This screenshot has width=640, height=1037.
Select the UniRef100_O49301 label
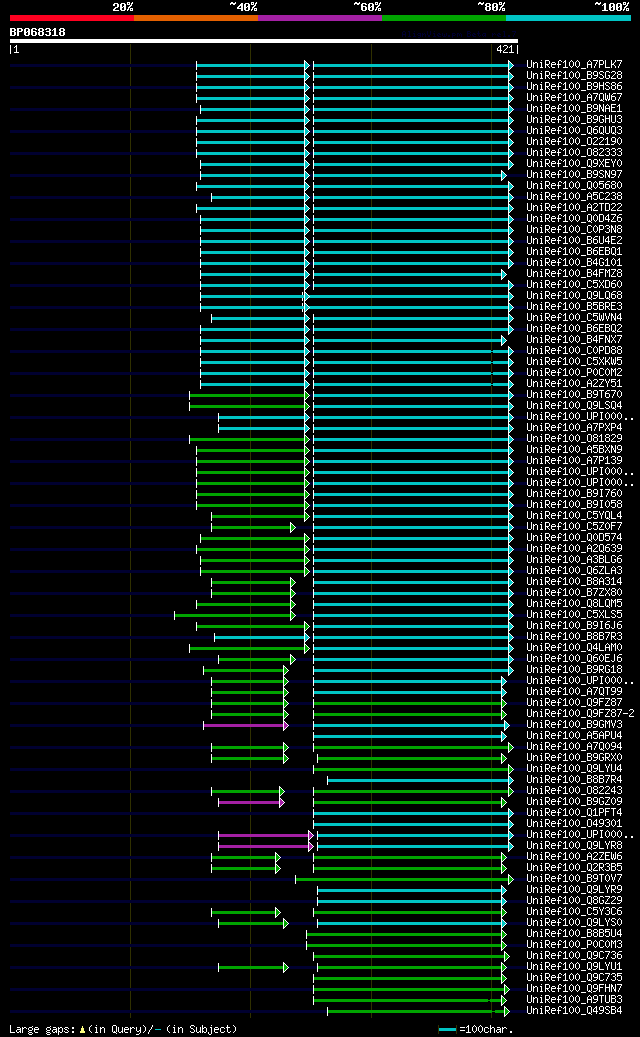tap(574, 823)
